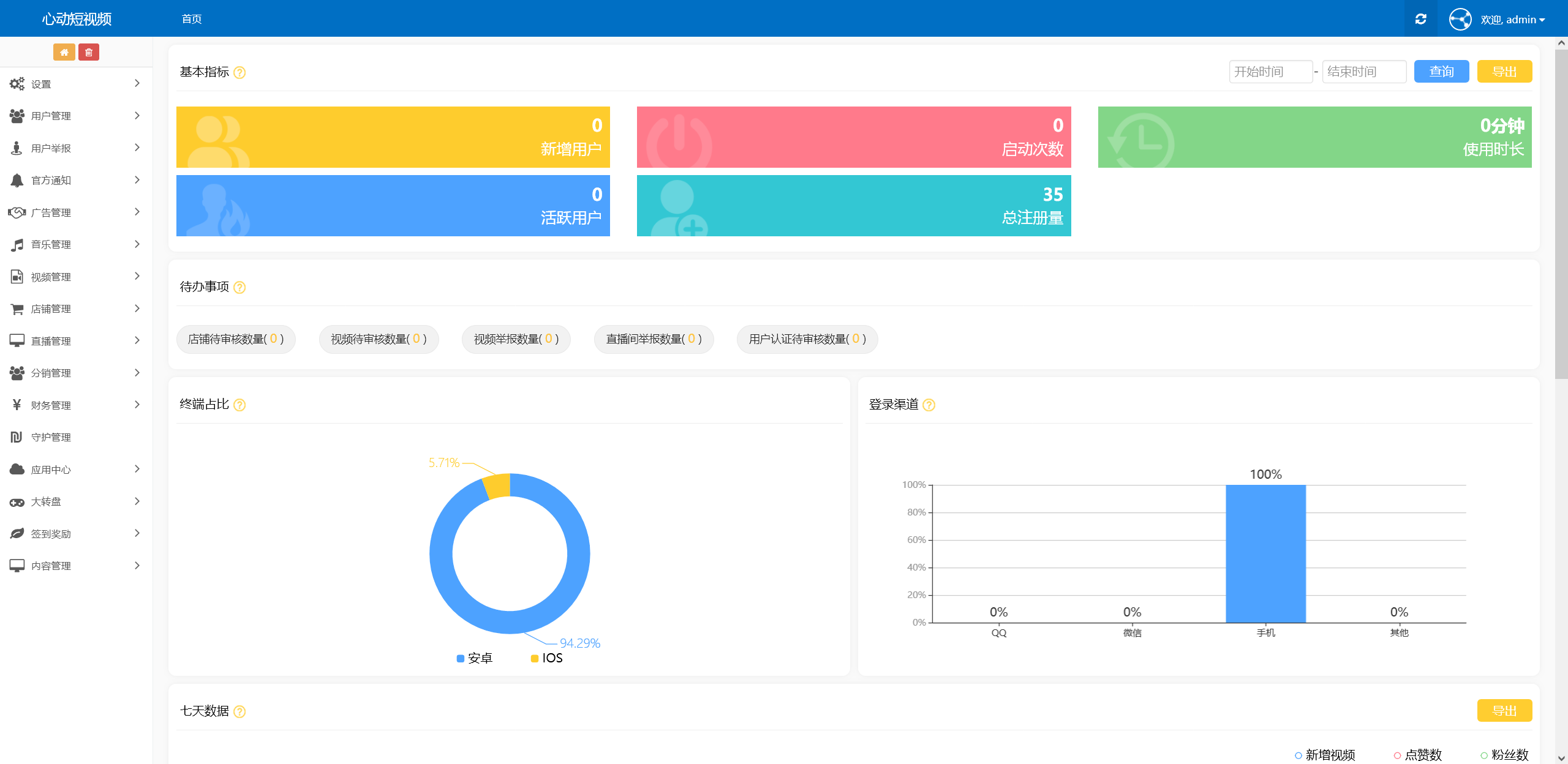Open the 视频管理 video icon
Screen dimensions: 1568x764
tap(17, 276)
